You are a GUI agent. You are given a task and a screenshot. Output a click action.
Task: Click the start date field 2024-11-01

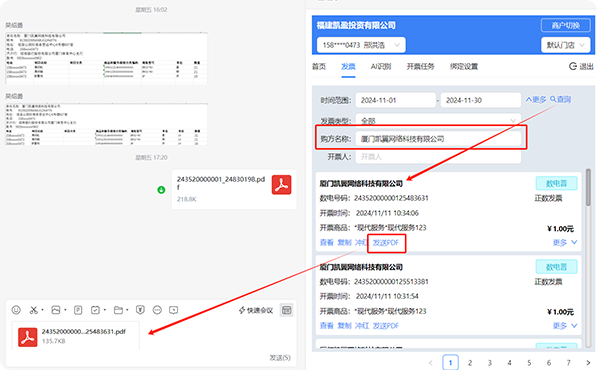[x=396, y=100]
